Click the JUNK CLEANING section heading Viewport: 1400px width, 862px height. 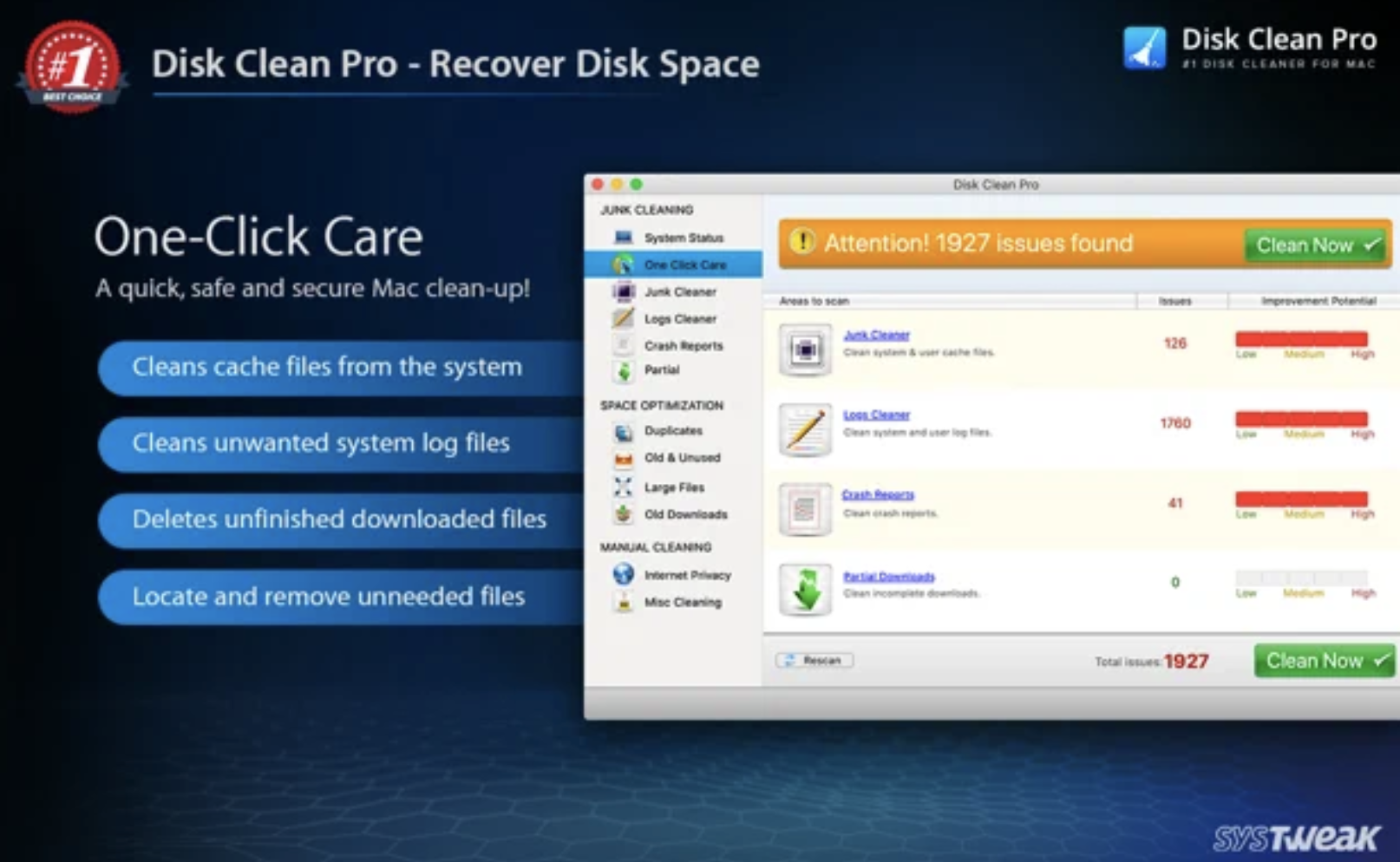[x=646, y=210]
